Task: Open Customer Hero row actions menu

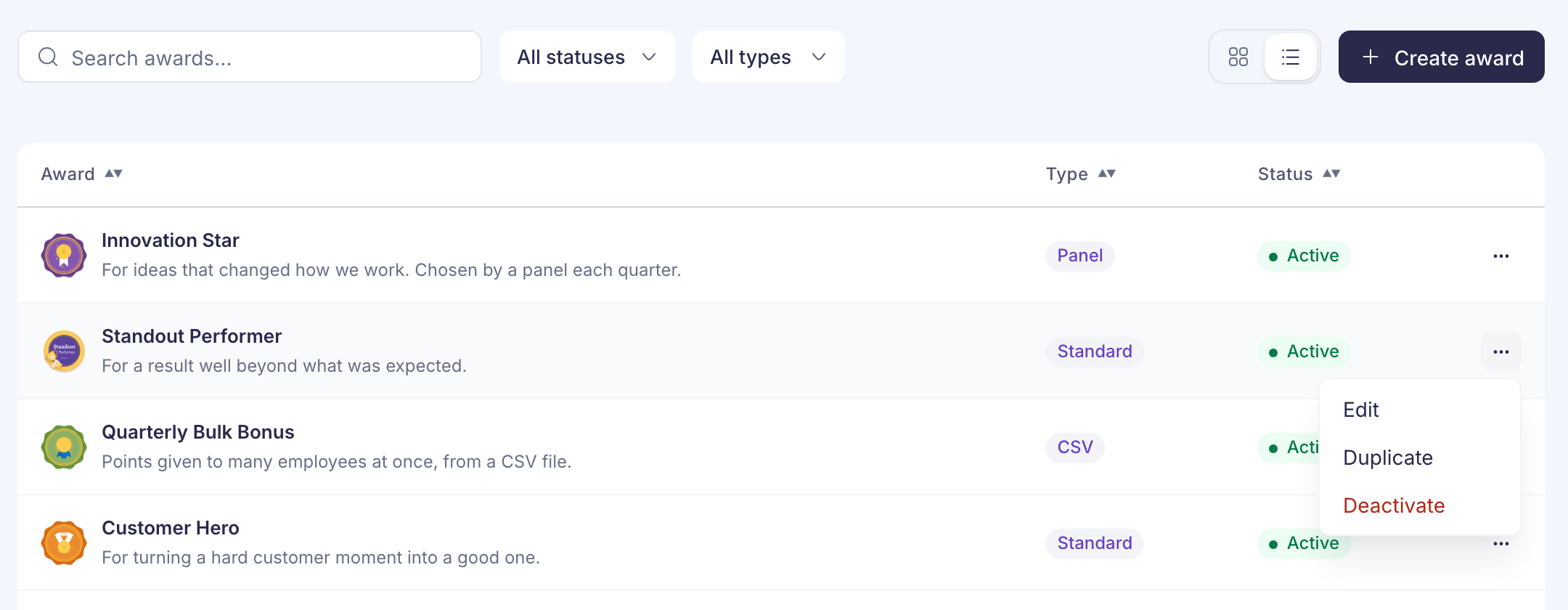Action: coord(1501,544)
